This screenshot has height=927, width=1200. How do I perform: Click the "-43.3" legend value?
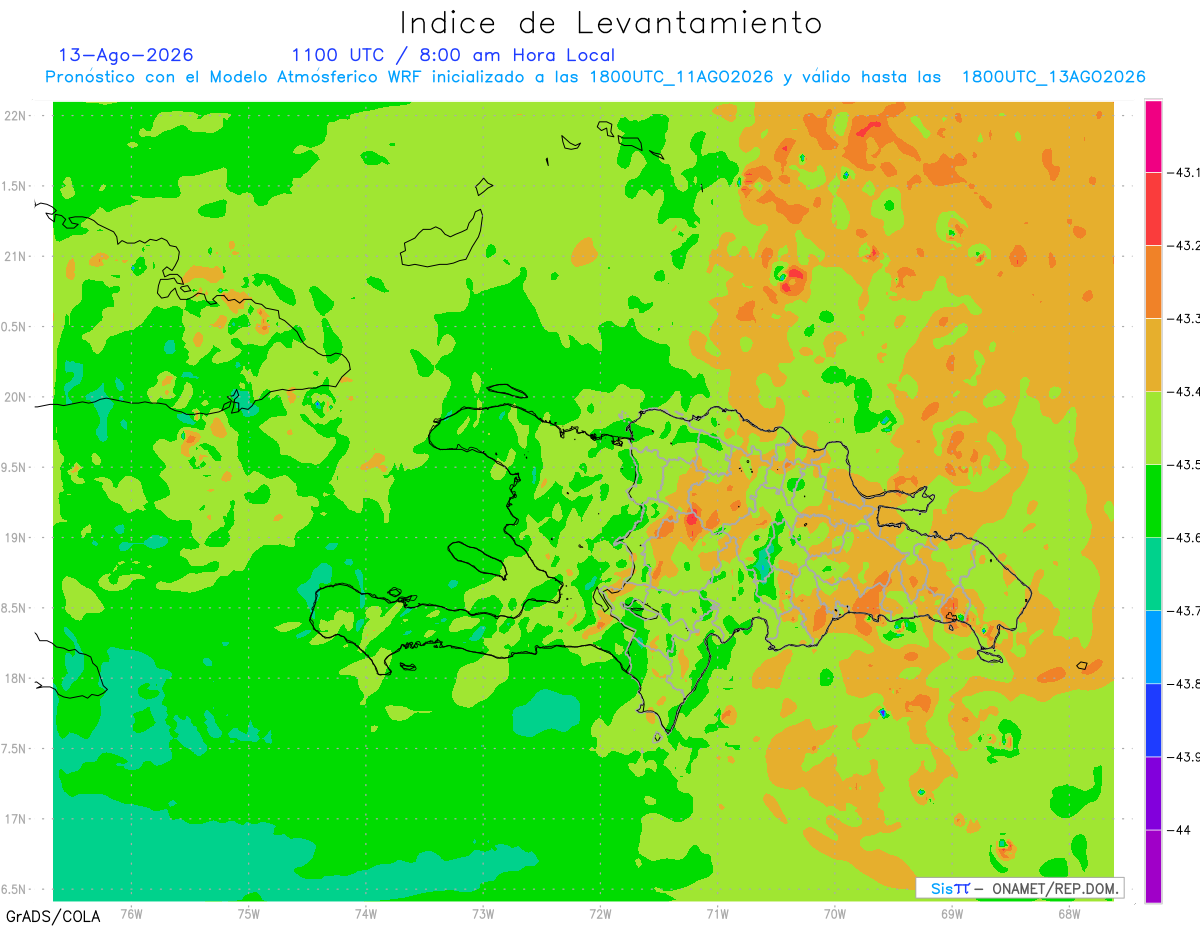pyautogui.click(x=1183, y=319)
